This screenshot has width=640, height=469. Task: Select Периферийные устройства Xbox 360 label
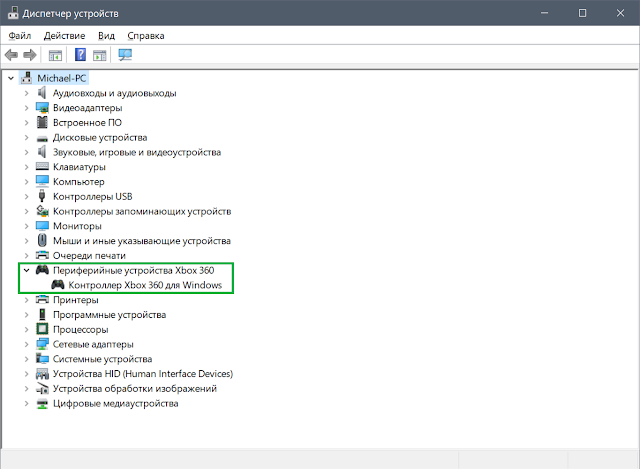[x=133, y=270]
